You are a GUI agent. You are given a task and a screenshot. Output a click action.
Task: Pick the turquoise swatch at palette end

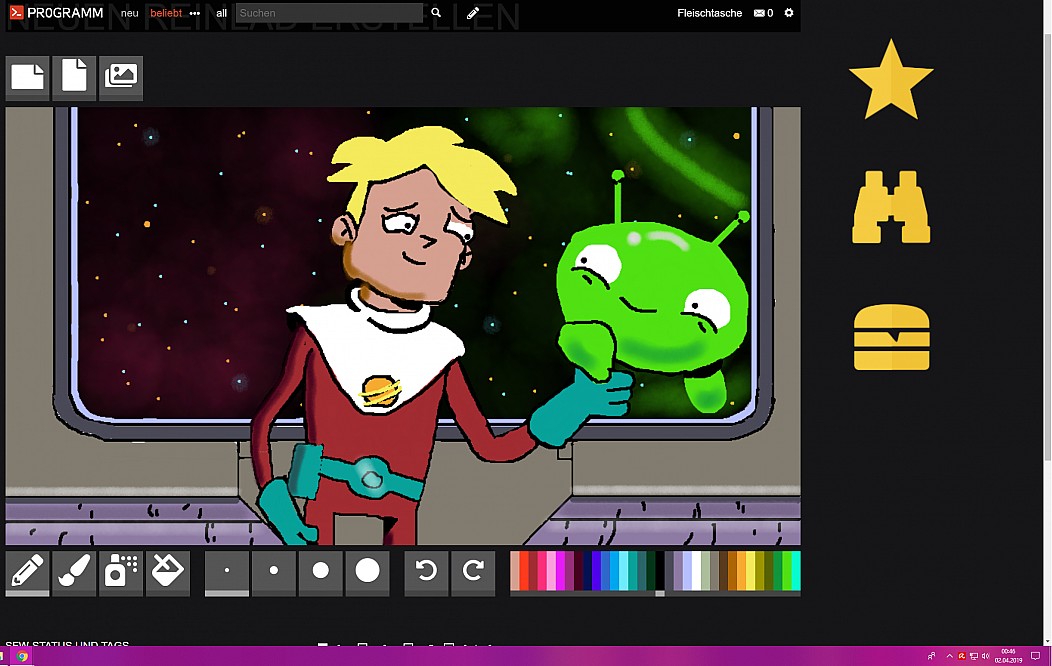pyautogui.click(x=796, y=571)
